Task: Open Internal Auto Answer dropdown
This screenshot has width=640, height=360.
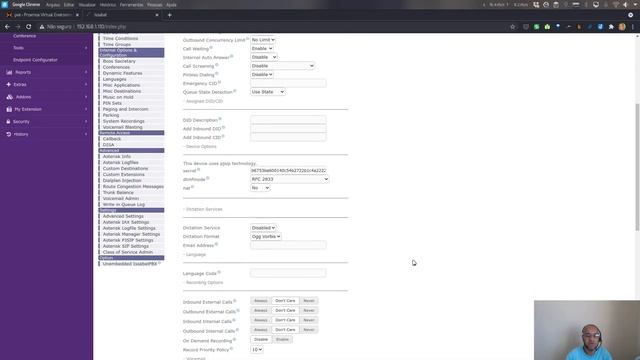Action: [x=264, y=57]
